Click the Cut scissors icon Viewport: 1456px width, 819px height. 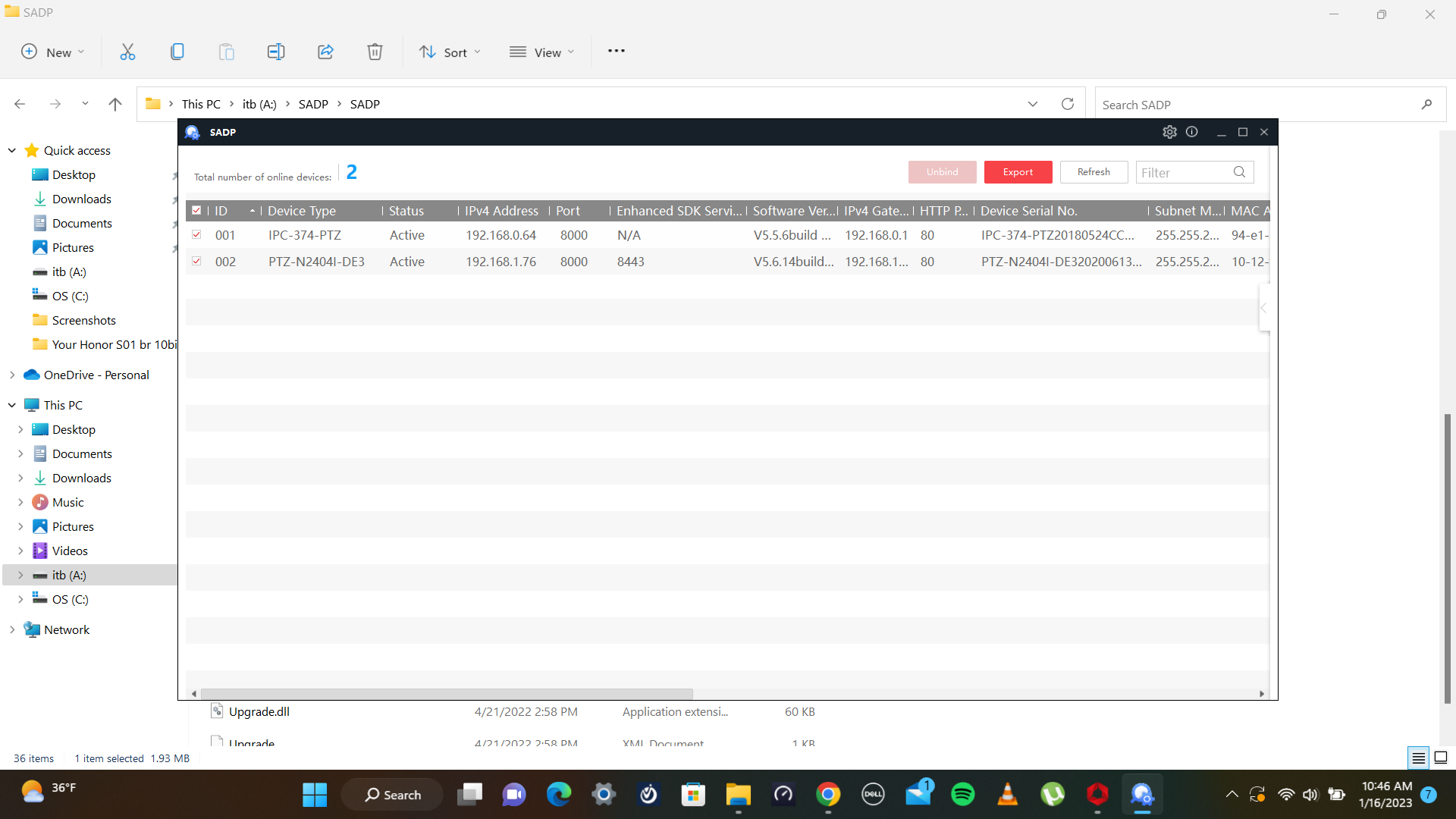pyautogui.click(x=127, y=52)
